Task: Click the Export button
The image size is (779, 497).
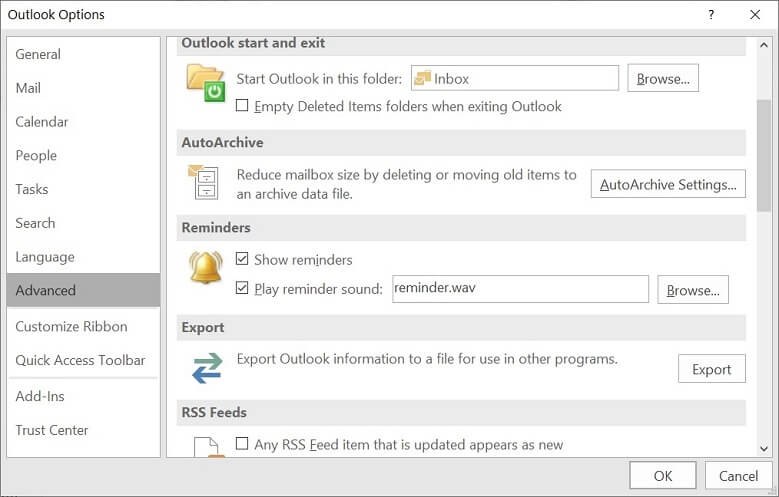Action: coord(711,369)
